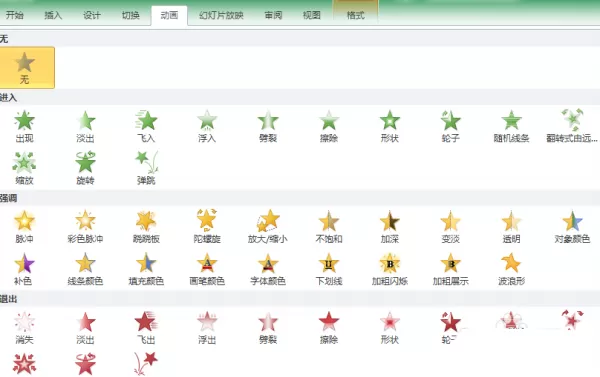The height and width of the screenshot is (377, 600).
Task: Choose the green 轮子 entrance animation
Action: (450, 126)
